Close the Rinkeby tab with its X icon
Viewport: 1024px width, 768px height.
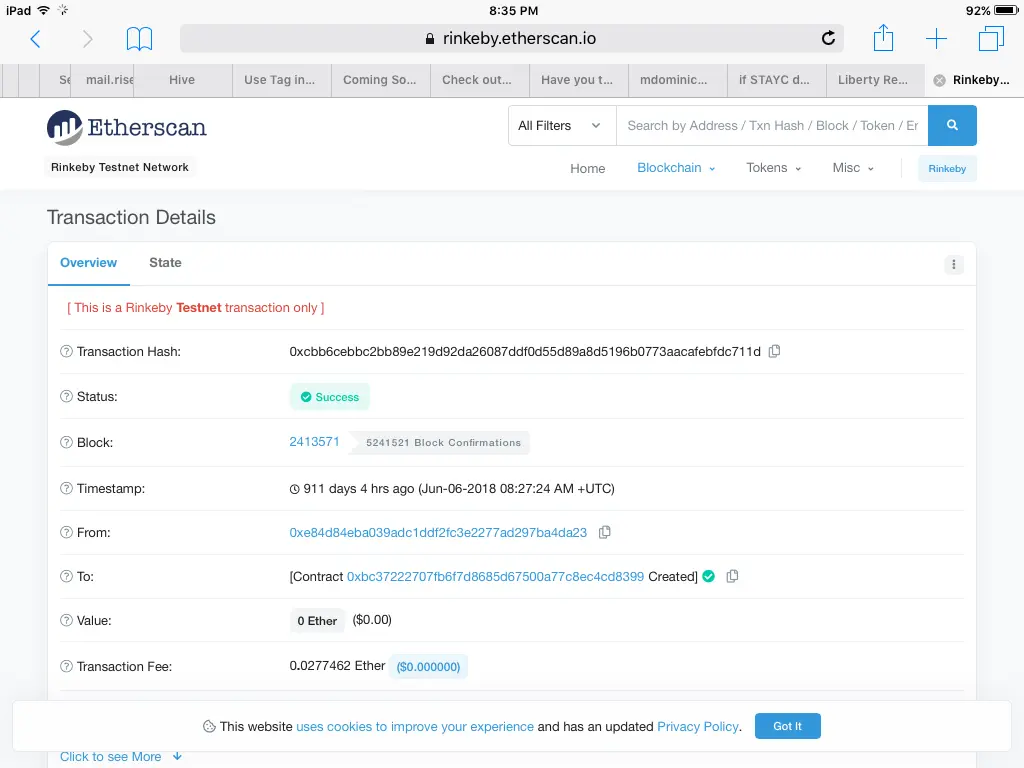(x=939, y=80)
